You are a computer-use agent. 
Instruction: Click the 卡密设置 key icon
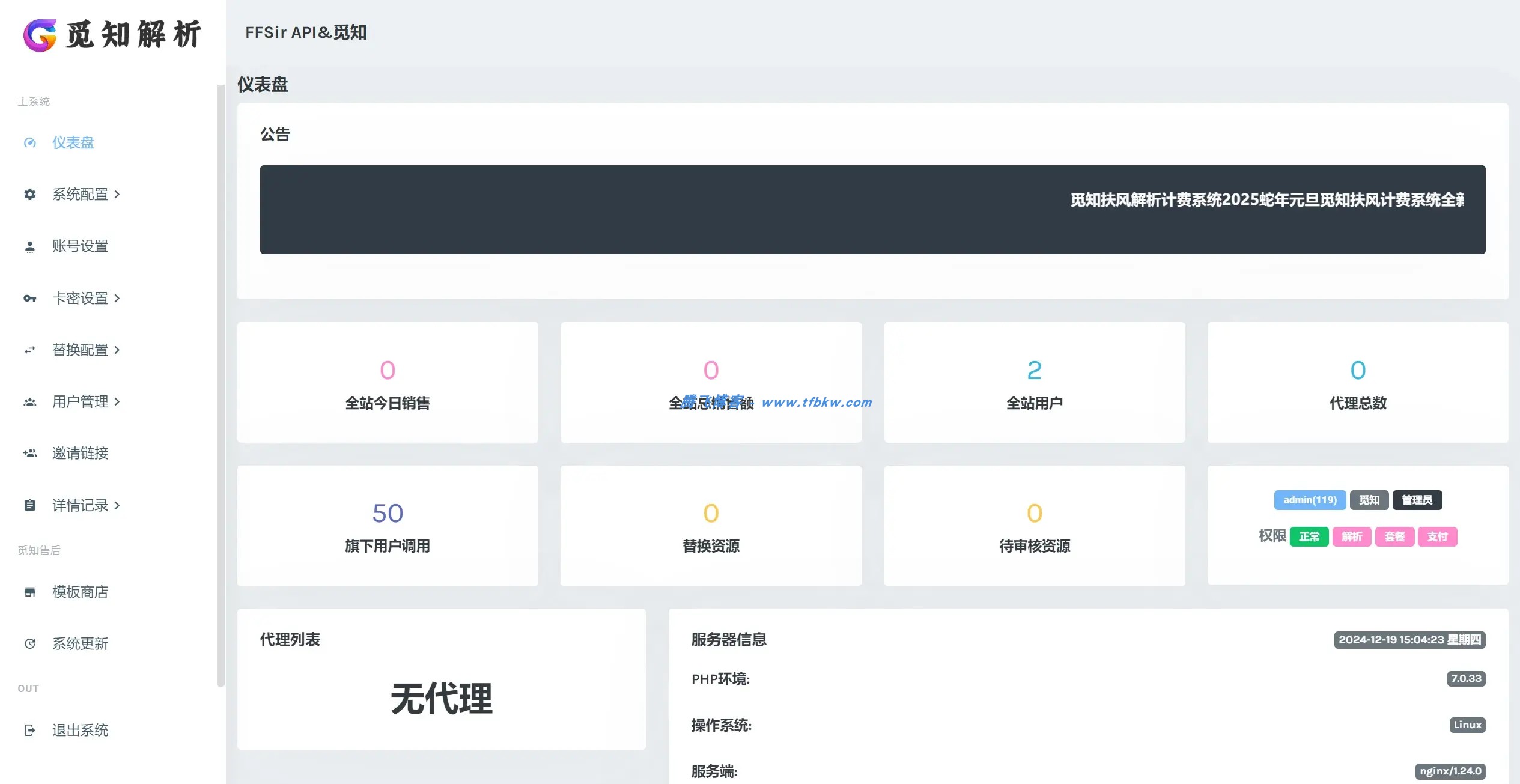30,298
